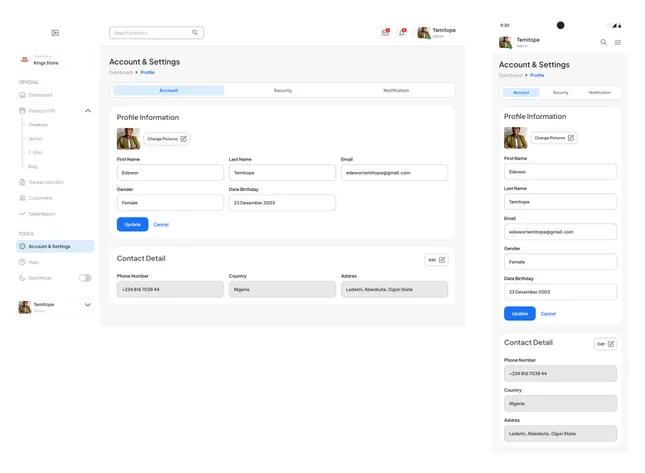Collapse the sidebar using the top panel icon
Screen dimensions: 645x473
click(55, 33)
